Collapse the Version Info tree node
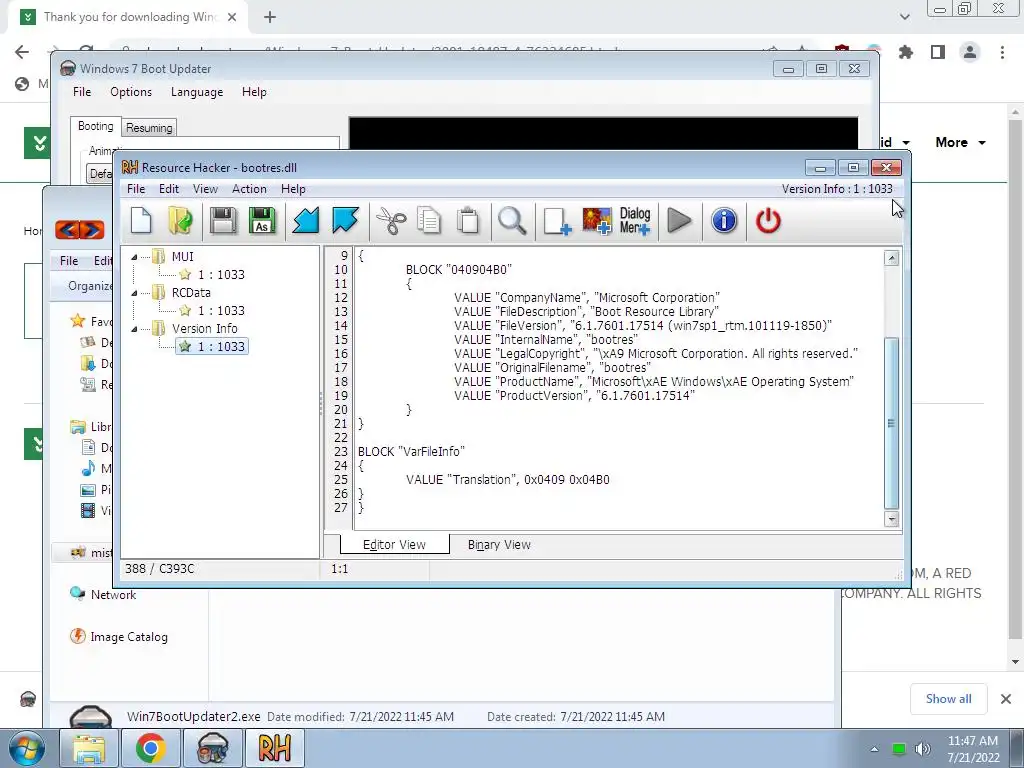Viewport: 1024px width, 768px height. pyautogui.click(x=134, y=329)
